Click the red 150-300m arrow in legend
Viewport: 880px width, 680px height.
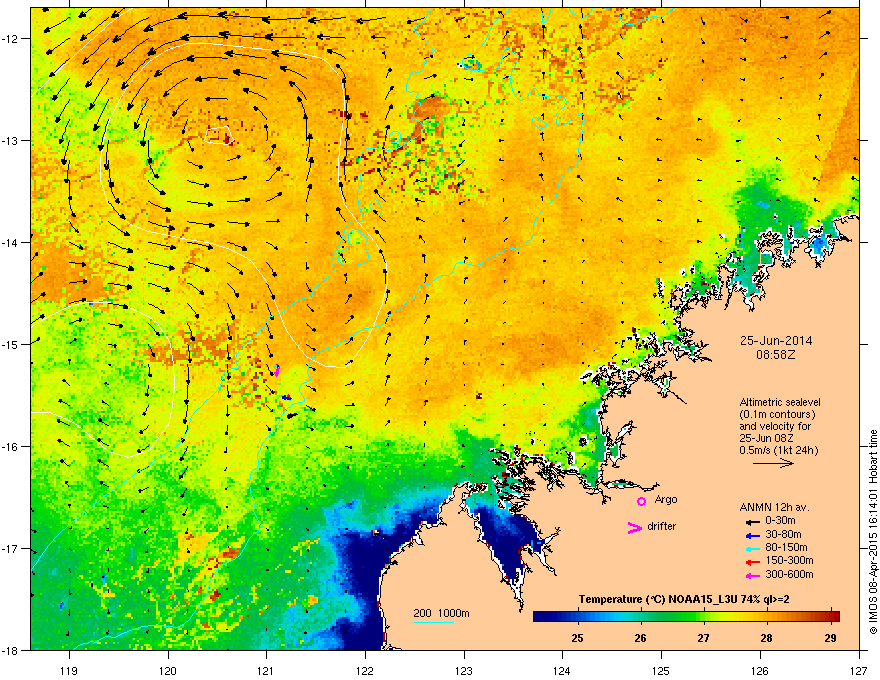pos(752,562)
